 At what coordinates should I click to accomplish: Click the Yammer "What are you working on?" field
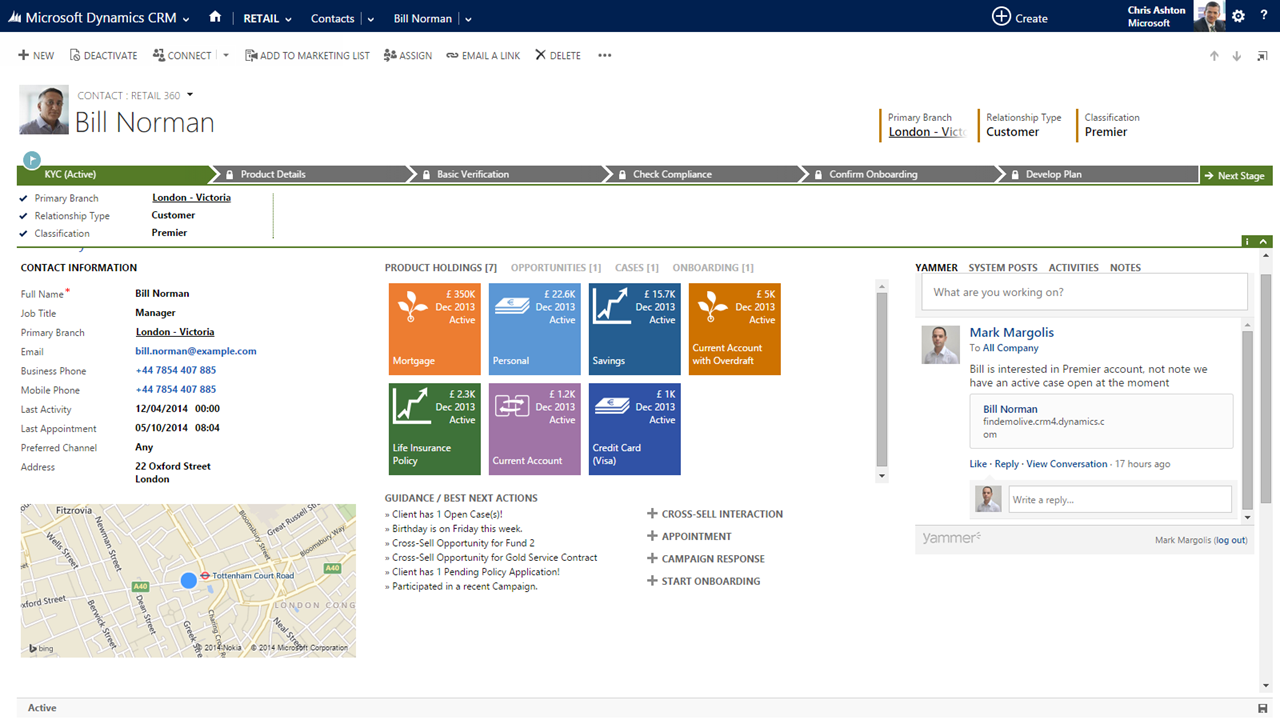1084,292
